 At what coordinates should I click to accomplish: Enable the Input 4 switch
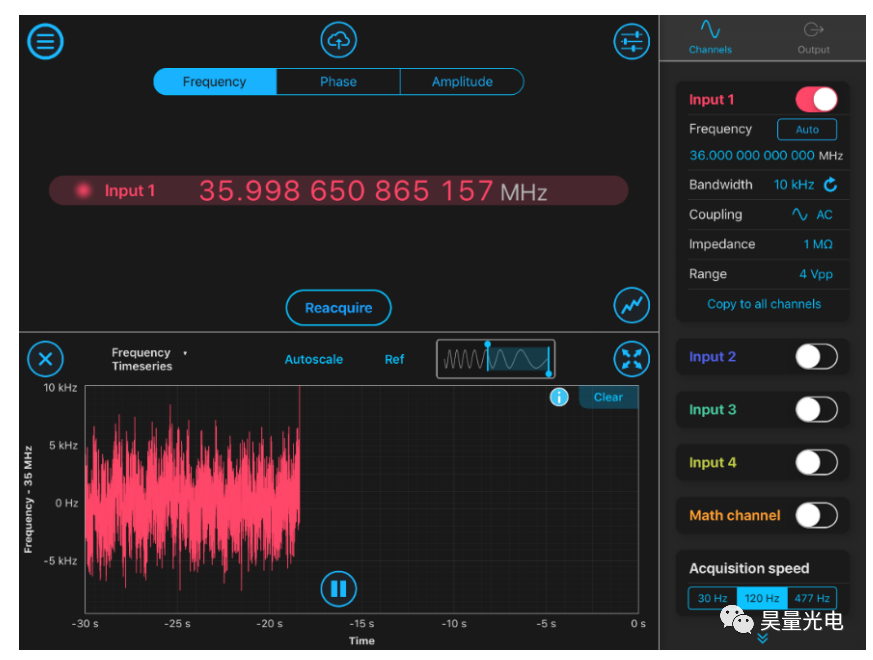[816, 462]
